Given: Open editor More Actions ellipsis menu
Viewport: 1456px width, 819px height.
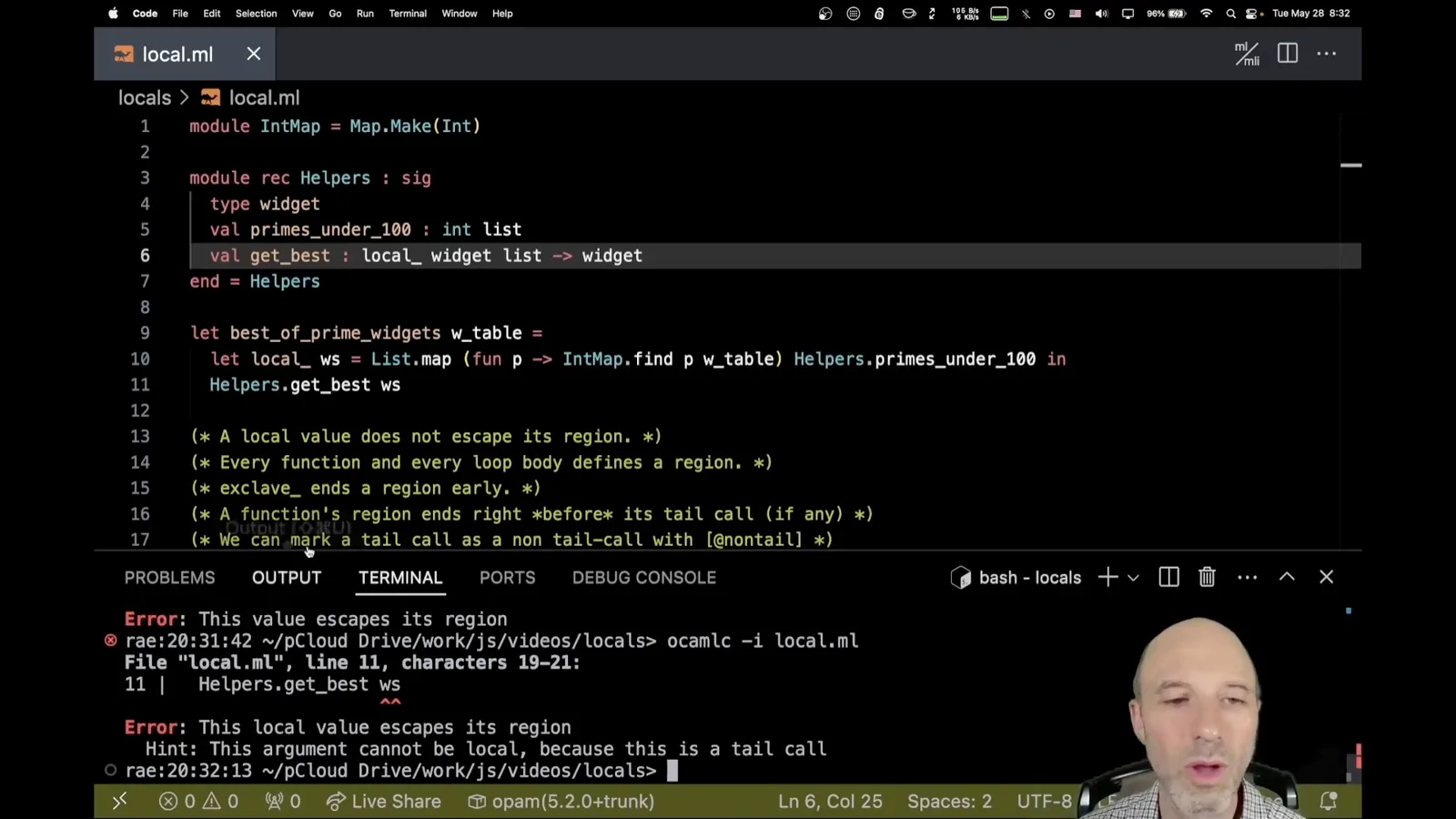Looking at the screenshot, I should click(1327, 54).
